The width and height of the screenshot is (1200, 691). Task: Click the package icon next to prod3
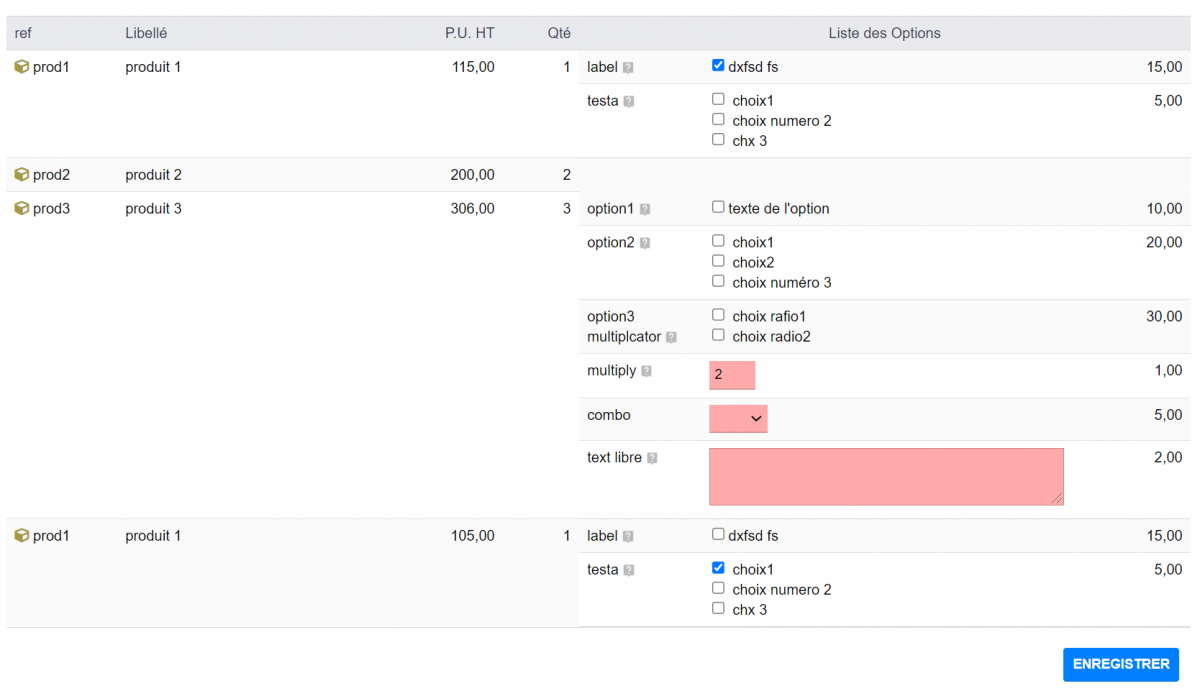[20, 208]
